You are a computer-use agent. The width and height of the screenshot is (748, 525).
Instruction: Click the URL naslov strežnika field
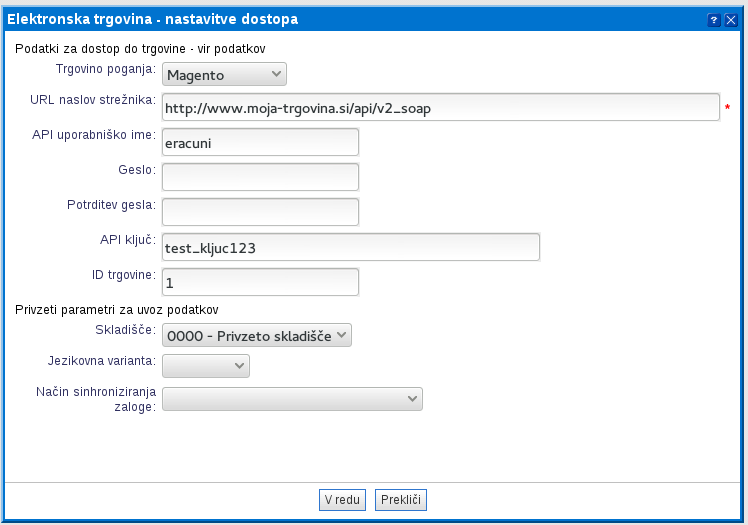pyautogui.click(x=440, y=107)
